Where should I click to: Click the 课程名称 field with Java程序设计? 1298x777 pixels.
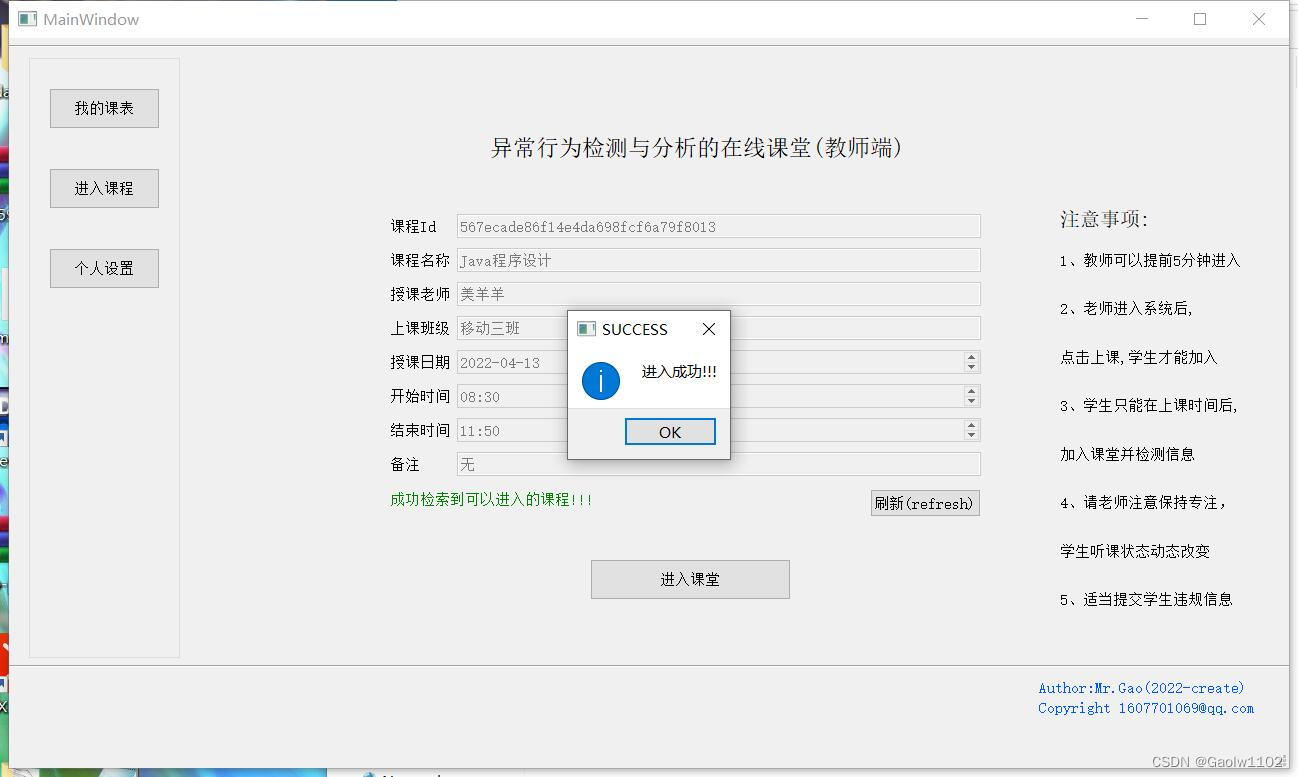tap(718, 260)
